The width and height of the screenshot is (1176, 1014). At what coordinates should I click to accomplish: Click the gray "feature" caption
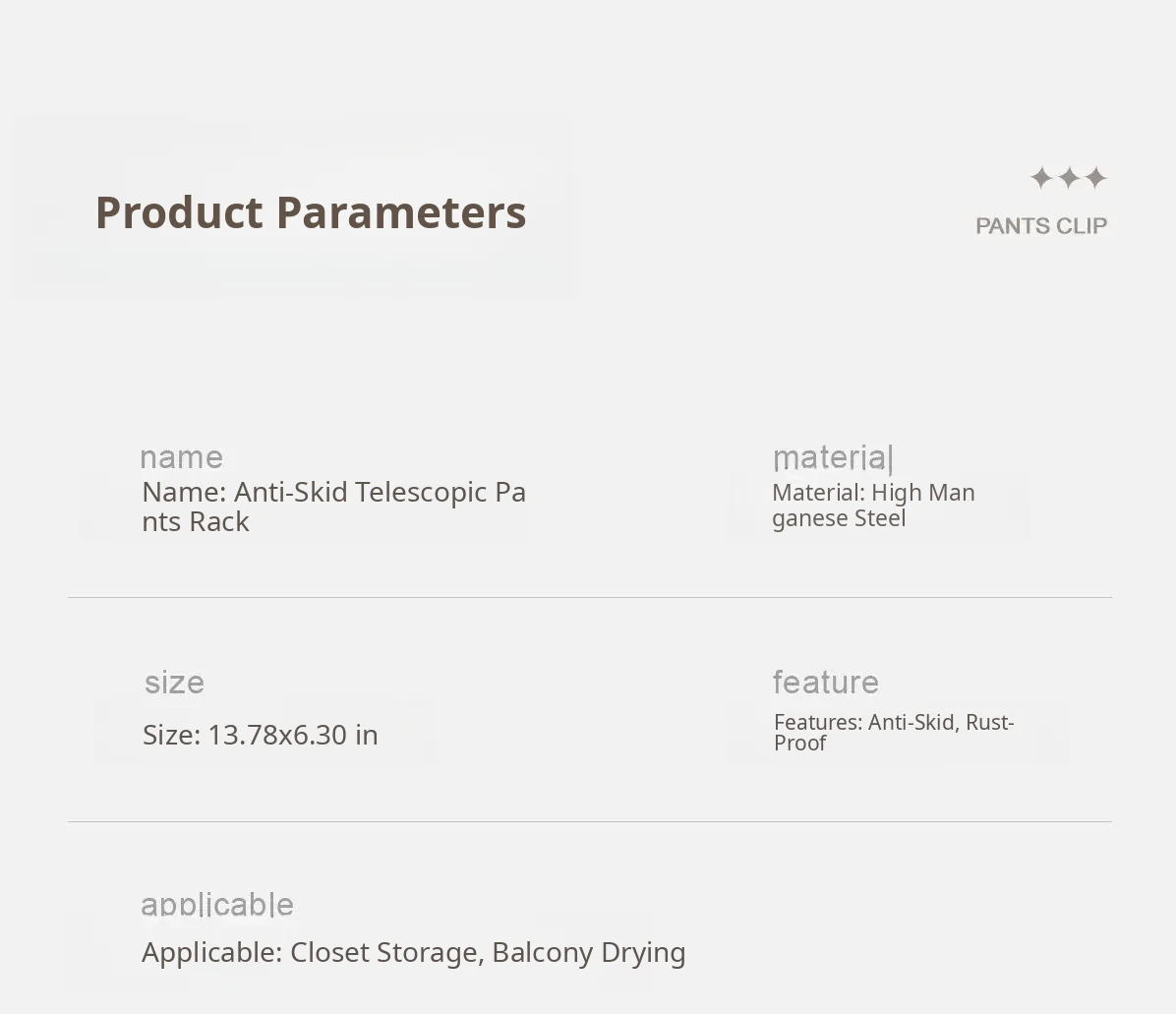[x=826, y=682]
